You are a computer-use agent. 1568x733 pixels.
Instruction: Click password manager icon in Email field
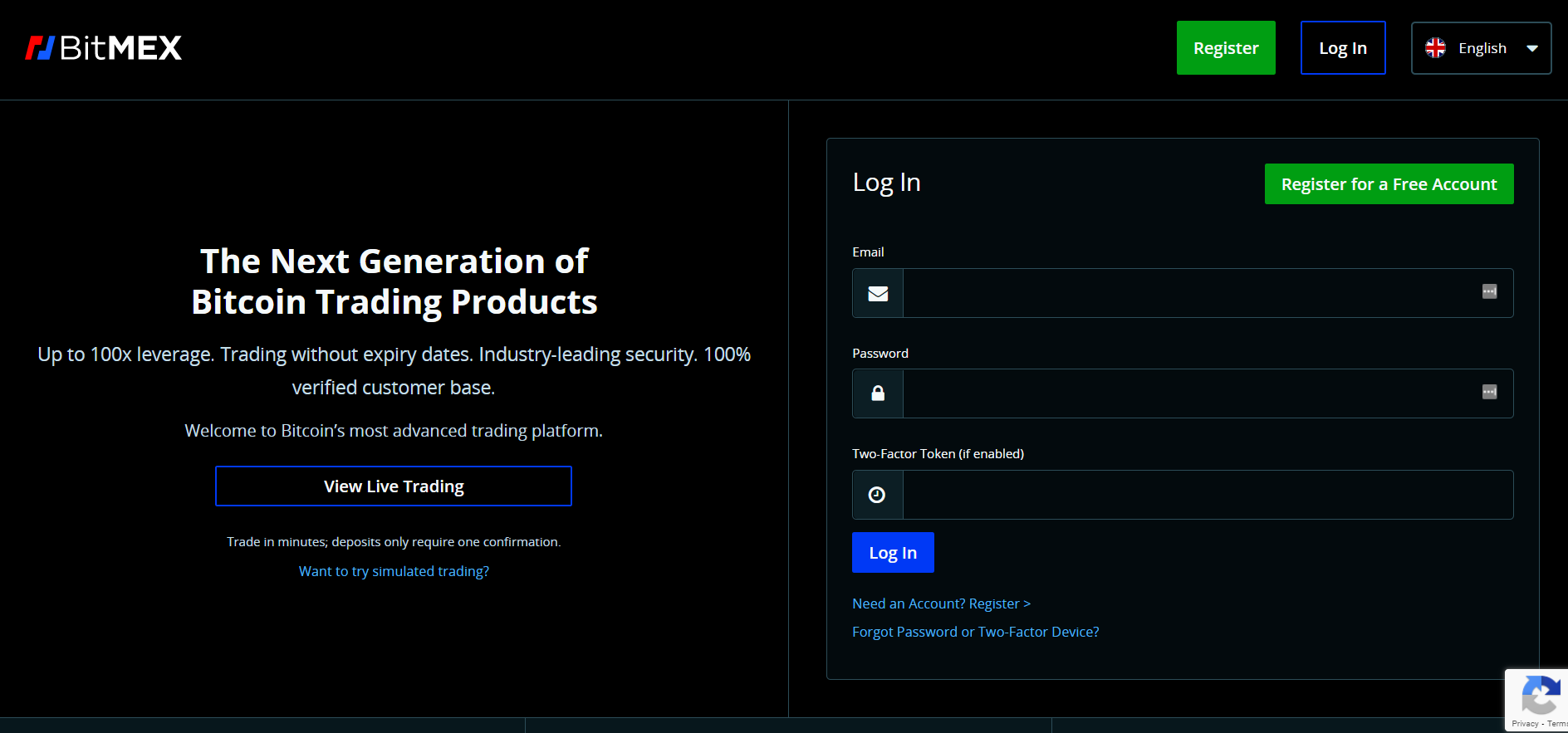(1489, 291)
